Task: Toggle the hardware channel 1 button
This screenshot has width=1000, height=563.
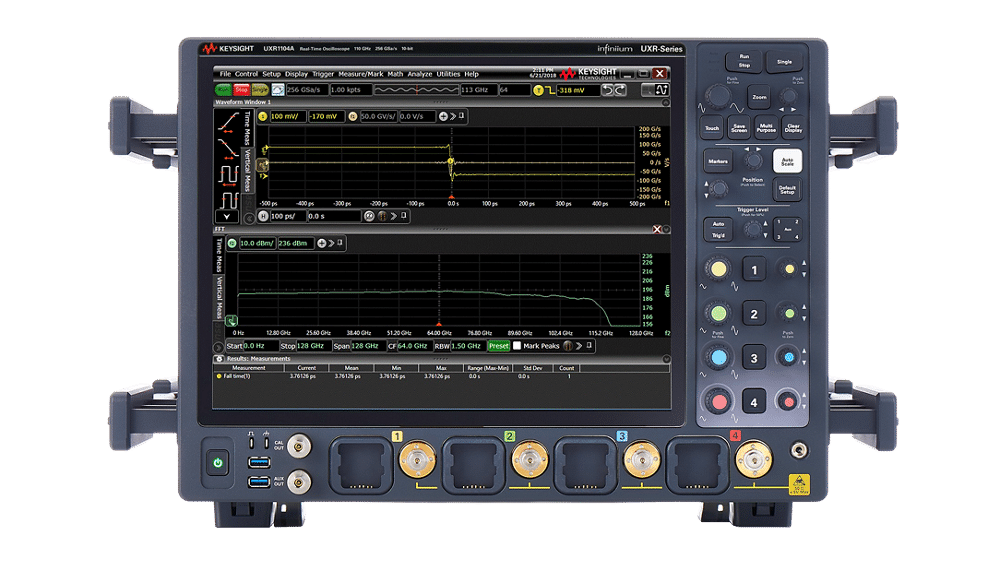Action: click(x=754, y=270)
